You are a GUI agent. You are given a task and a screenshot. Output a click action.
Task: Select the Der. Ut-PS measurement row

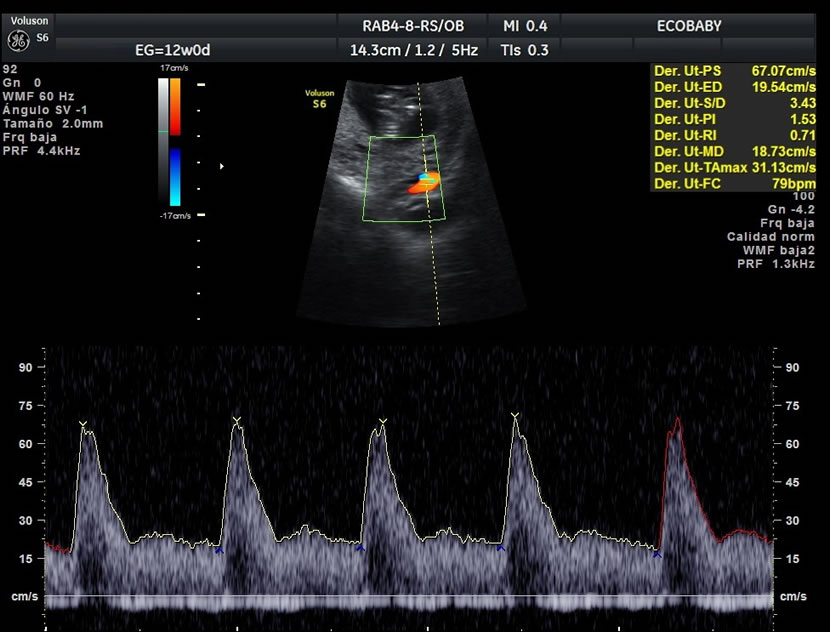point(734,71)
